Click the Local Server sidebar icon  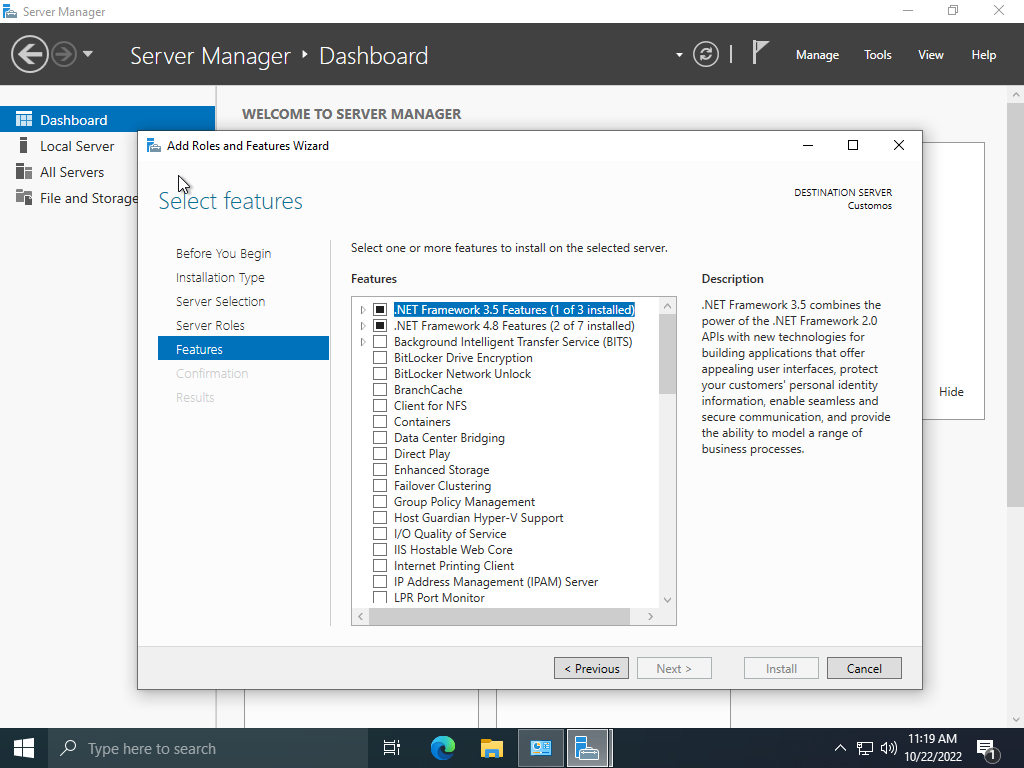click(24, 146)
